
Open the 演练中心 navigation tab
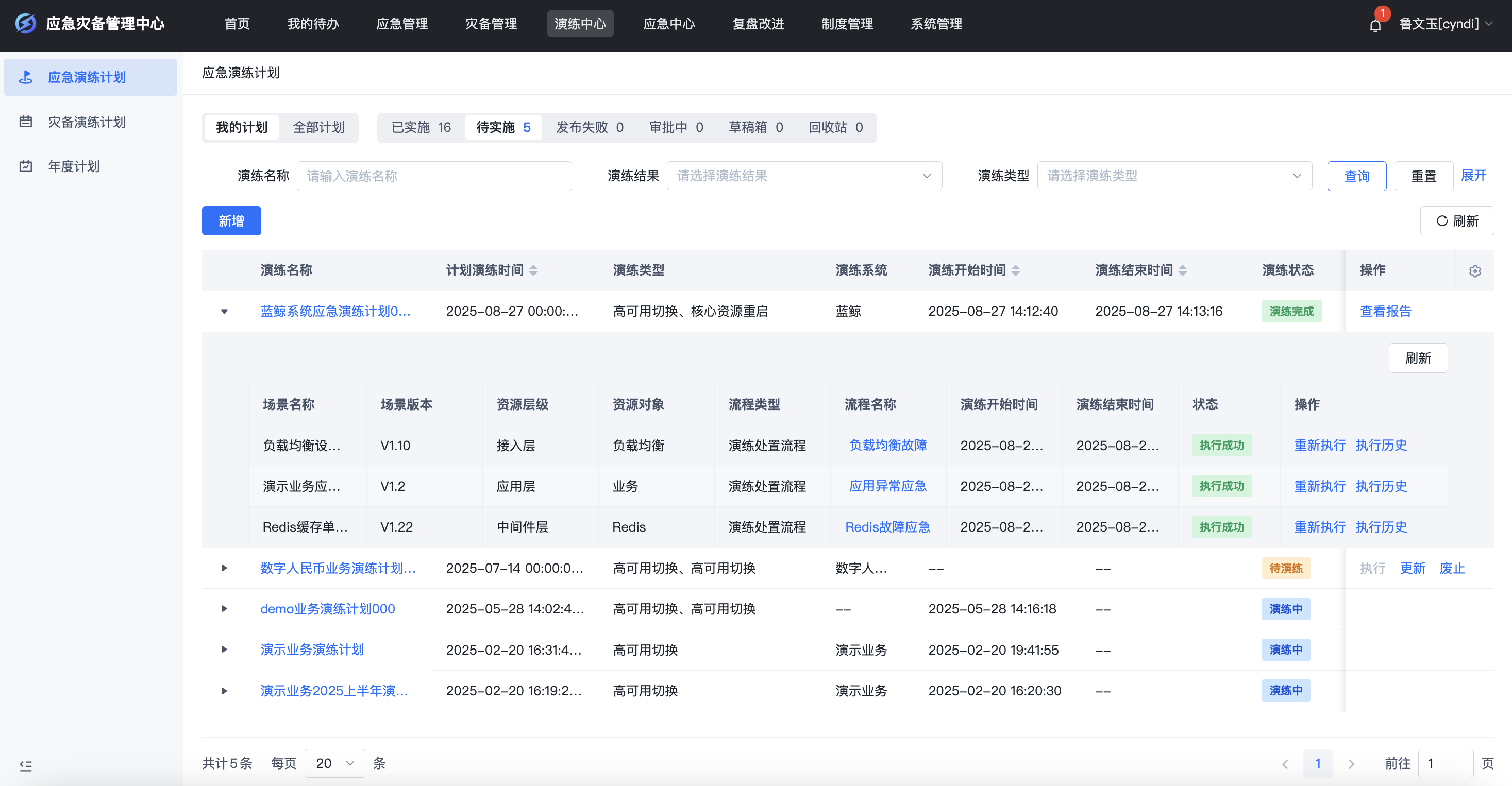(580, 24)
